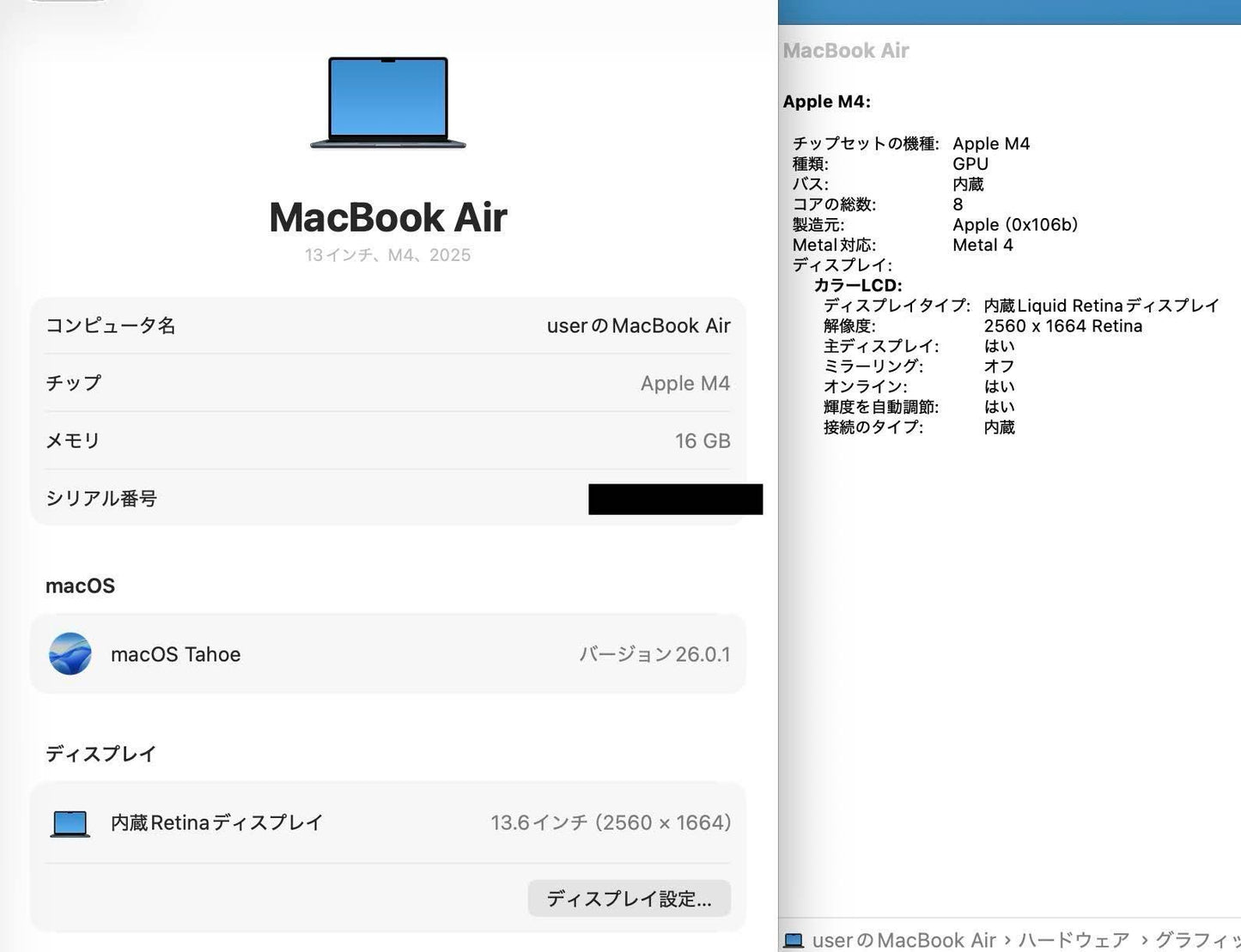Click the 13インチ、M4、2025 subtitle text
The image size is (1241, 952).
(388, 255)
